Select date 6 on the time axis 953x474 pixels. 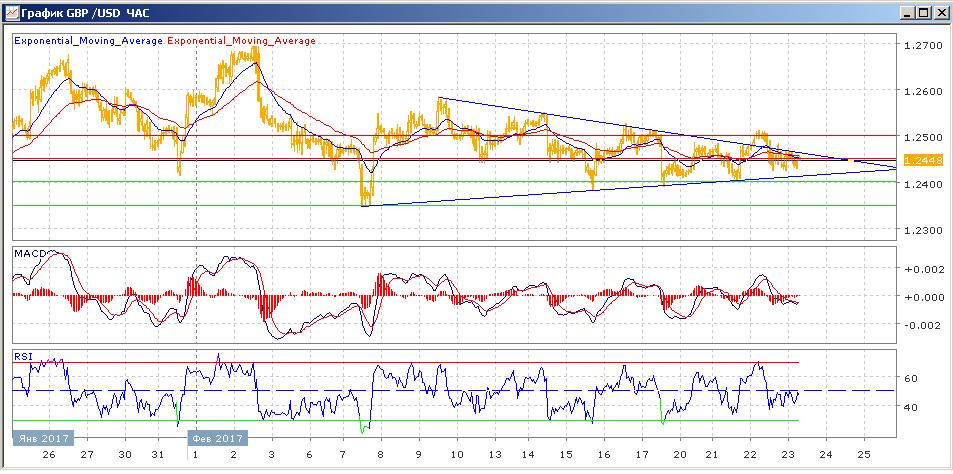click(x=310, y=455)
